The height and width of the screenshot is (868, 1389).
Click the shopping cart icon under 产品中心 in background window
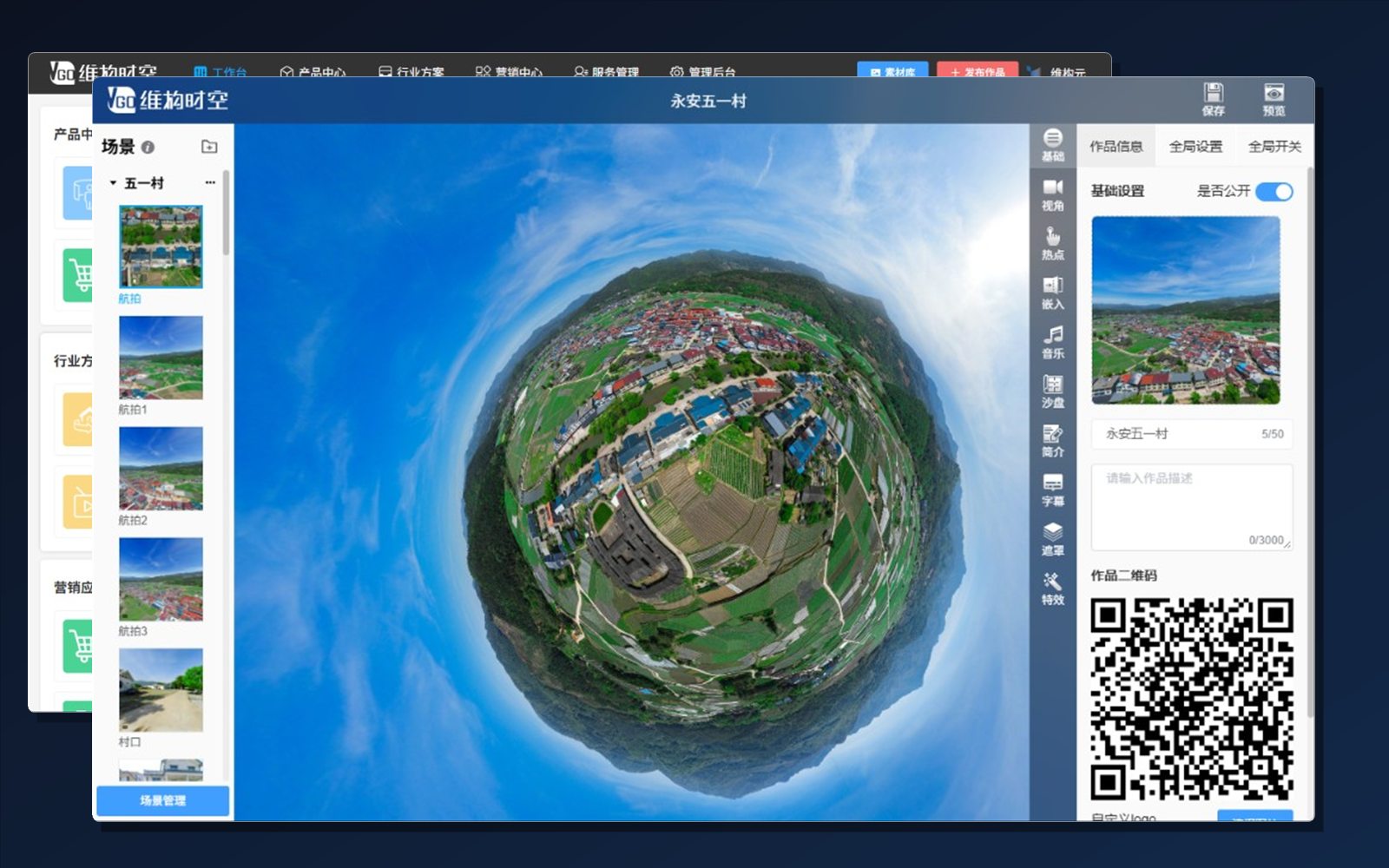point(79,275)
